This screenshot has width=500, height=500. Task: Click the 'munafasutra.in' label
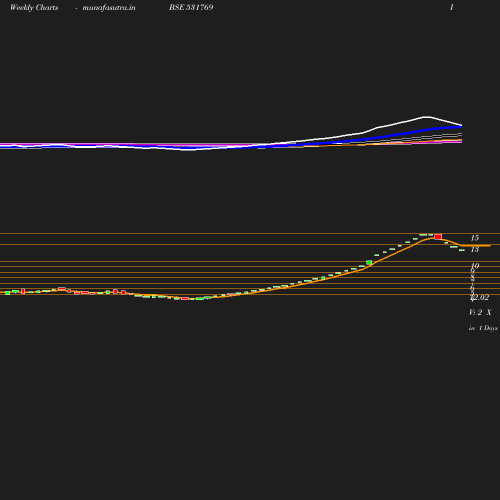click(109, 7)
